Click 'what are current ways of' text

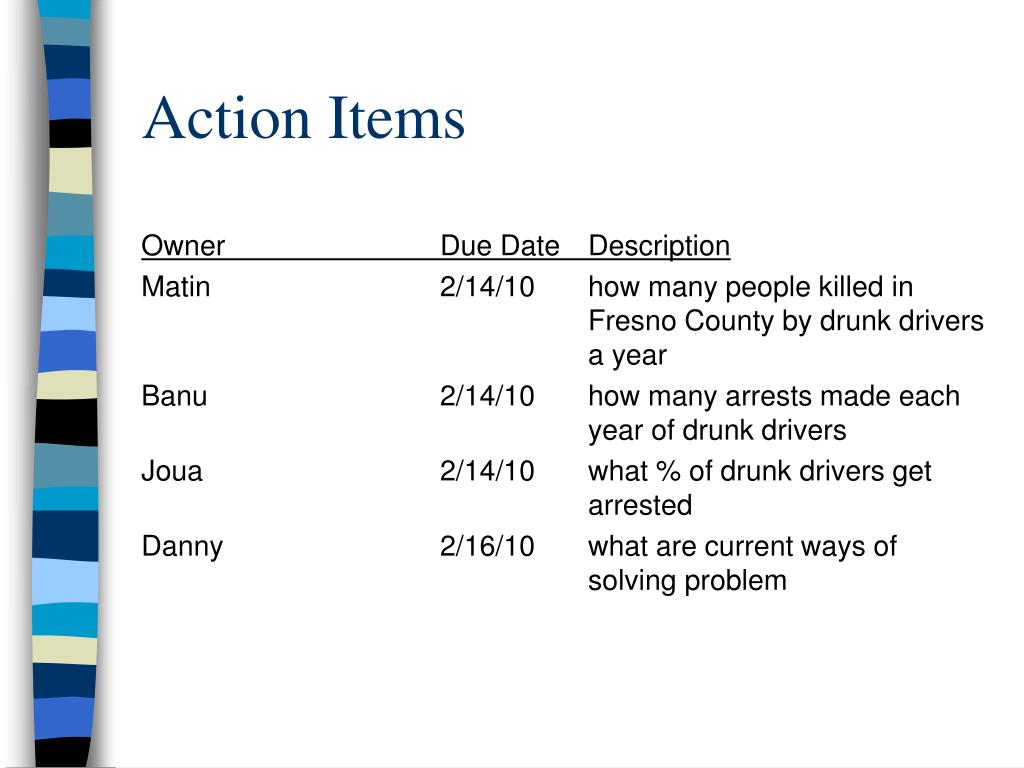743,547
